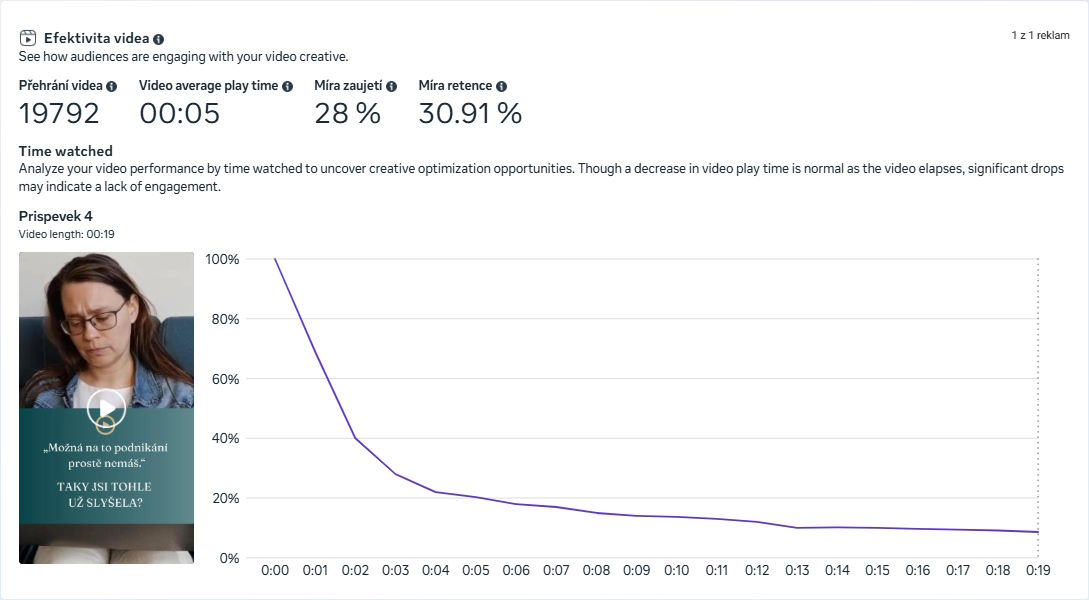Click the 30.91 % retention rate value
Screen dimensions: 1089x600
[469, 113]
